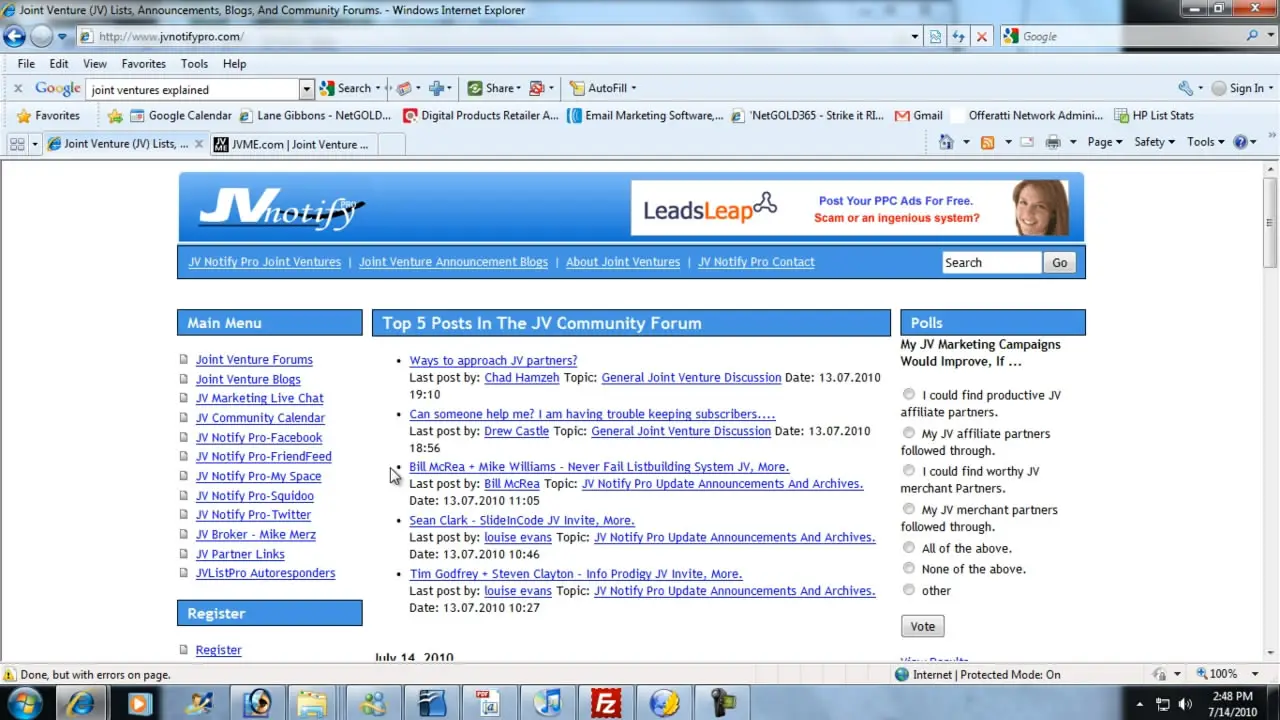Open the Page dropdown menu
The width and height of the screenshot is (1280, 720).
click(1105, 142)
